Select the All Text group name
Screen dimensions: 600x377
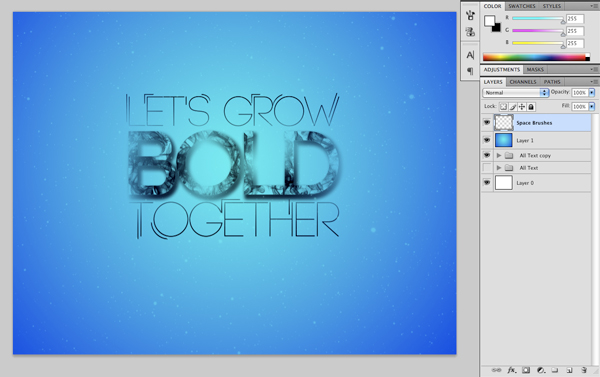pos(529,168)
